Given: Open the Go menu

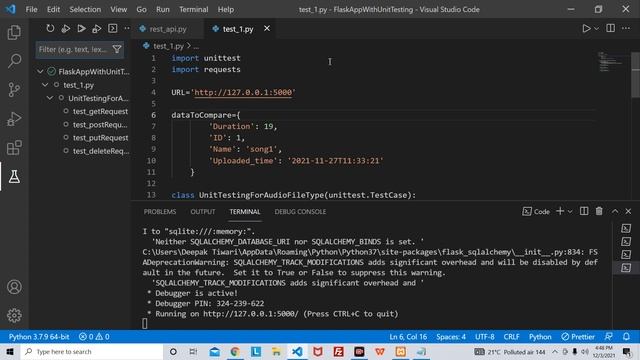Looking at the screenshot, I should click(x=141, y=9).
